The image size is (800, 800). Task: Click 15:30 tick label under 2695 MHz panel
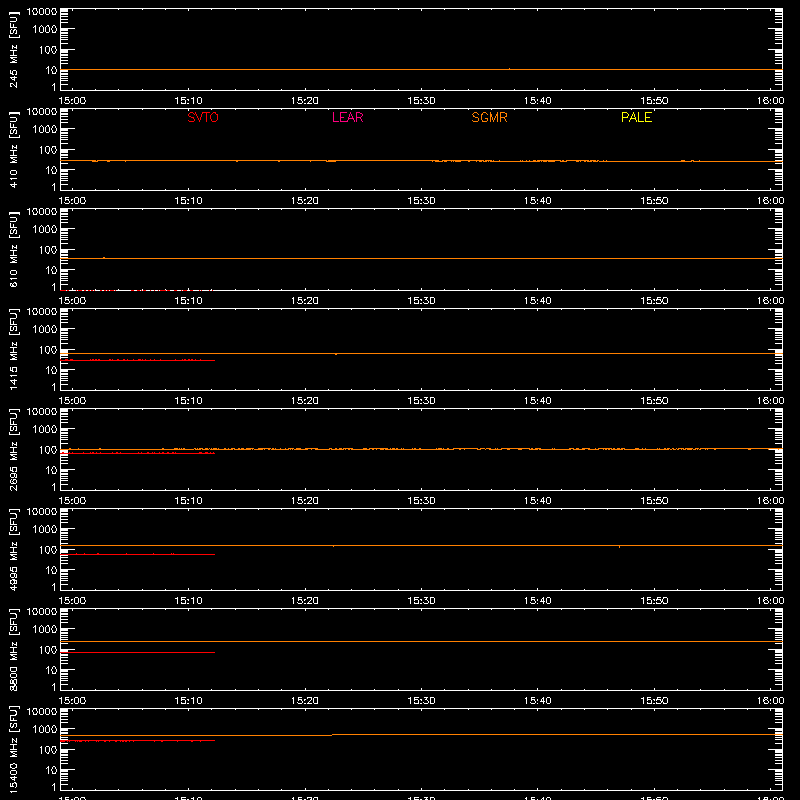pos(421,501)
